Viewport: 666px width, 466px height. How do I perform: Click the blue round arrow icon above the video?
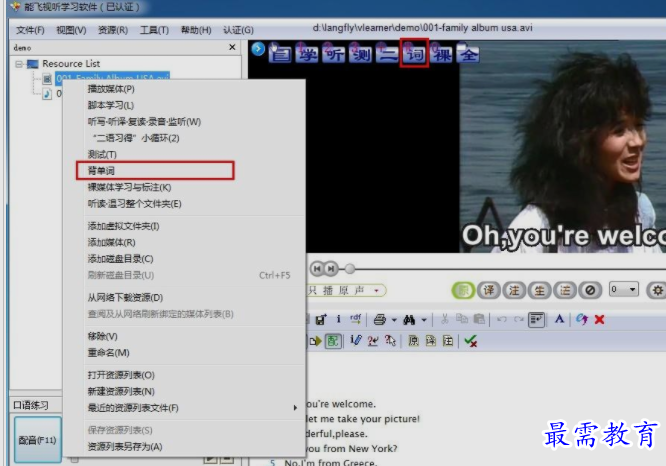(x=258, y=49)
